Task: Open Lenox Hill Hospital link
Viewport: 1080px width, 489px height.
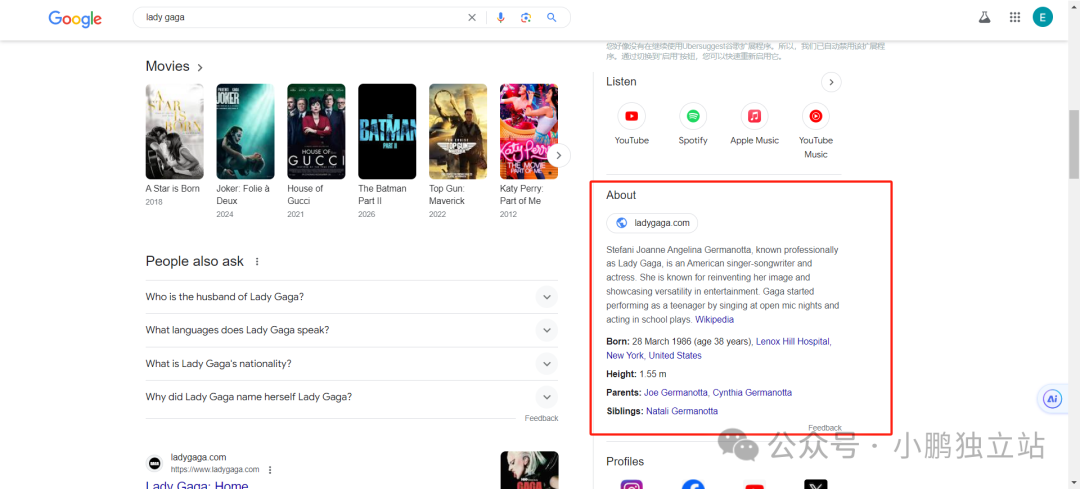Action: coord(793,341)
